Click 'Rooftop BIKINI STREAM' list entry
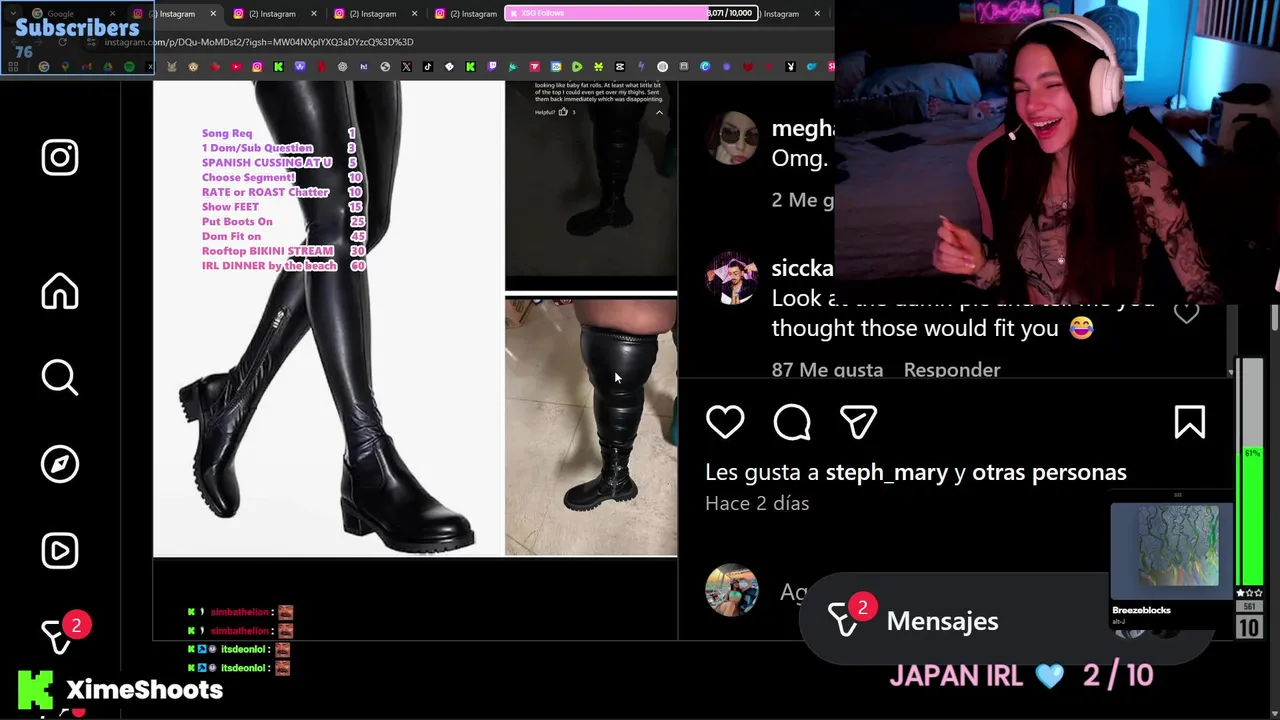 (x=268, y=251)
